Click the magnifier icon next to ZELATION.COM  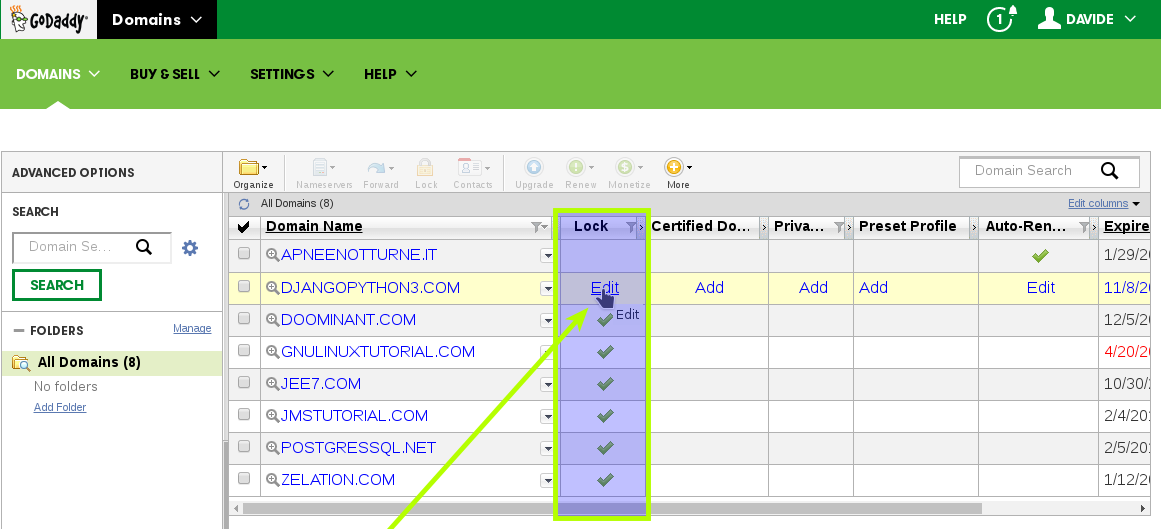[272, 479]
